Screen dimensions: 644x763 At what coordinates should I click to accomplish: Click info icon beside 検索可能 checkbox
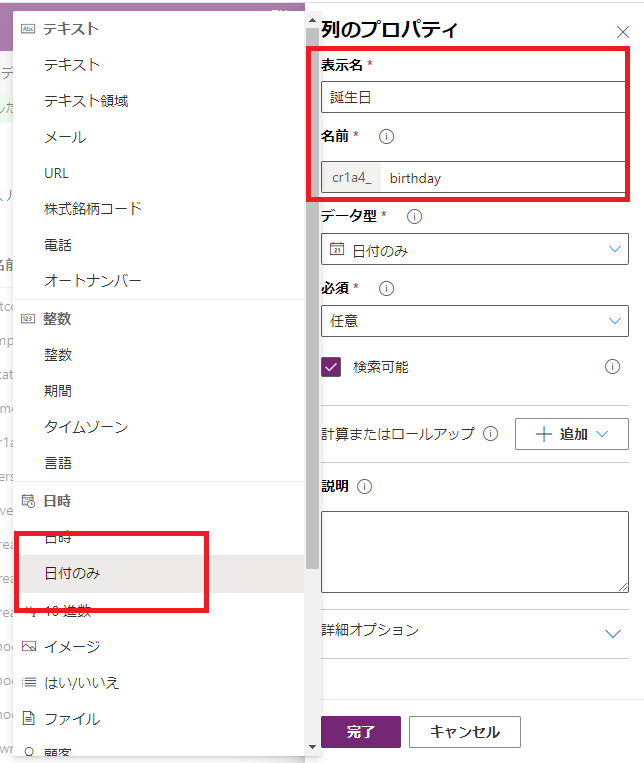[x=612, y=366]
